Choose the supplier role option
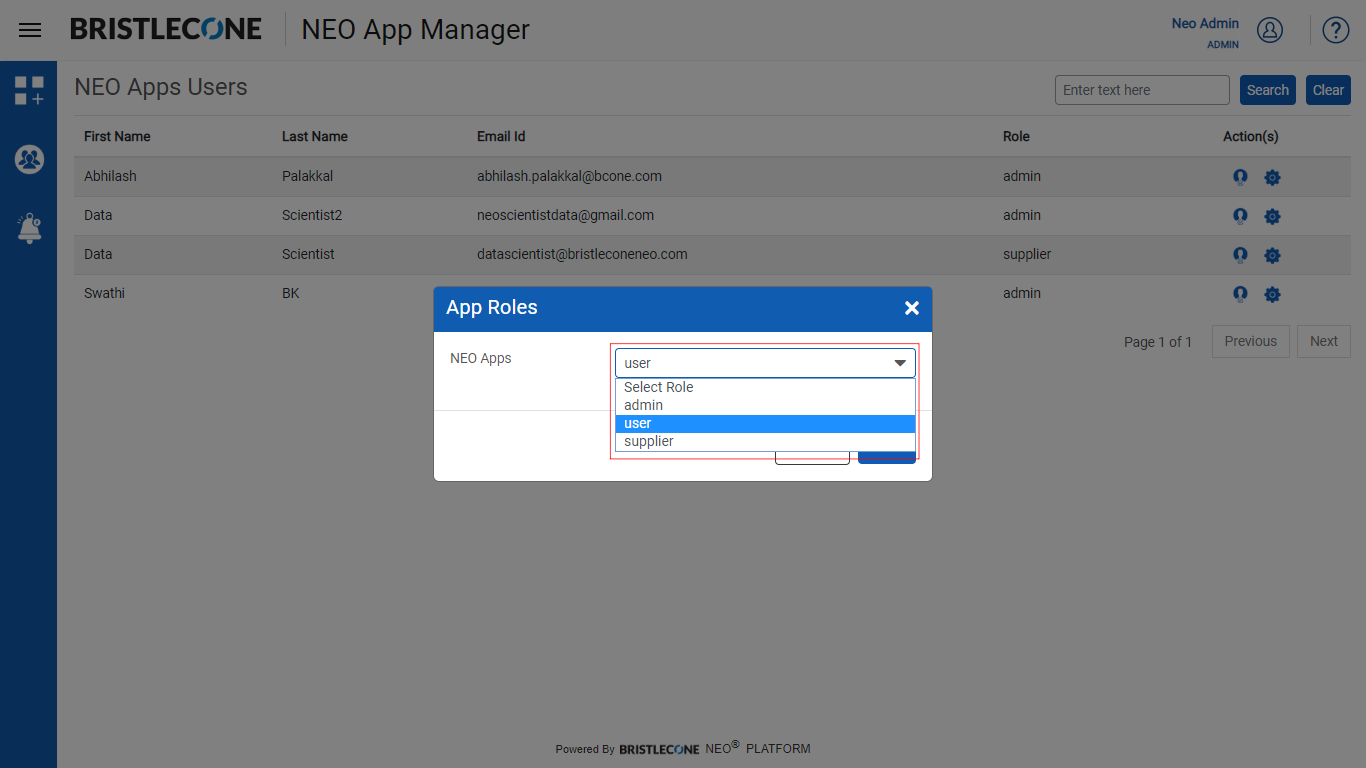This screenshot has width=1366, height=768. [x=765, y=441]
